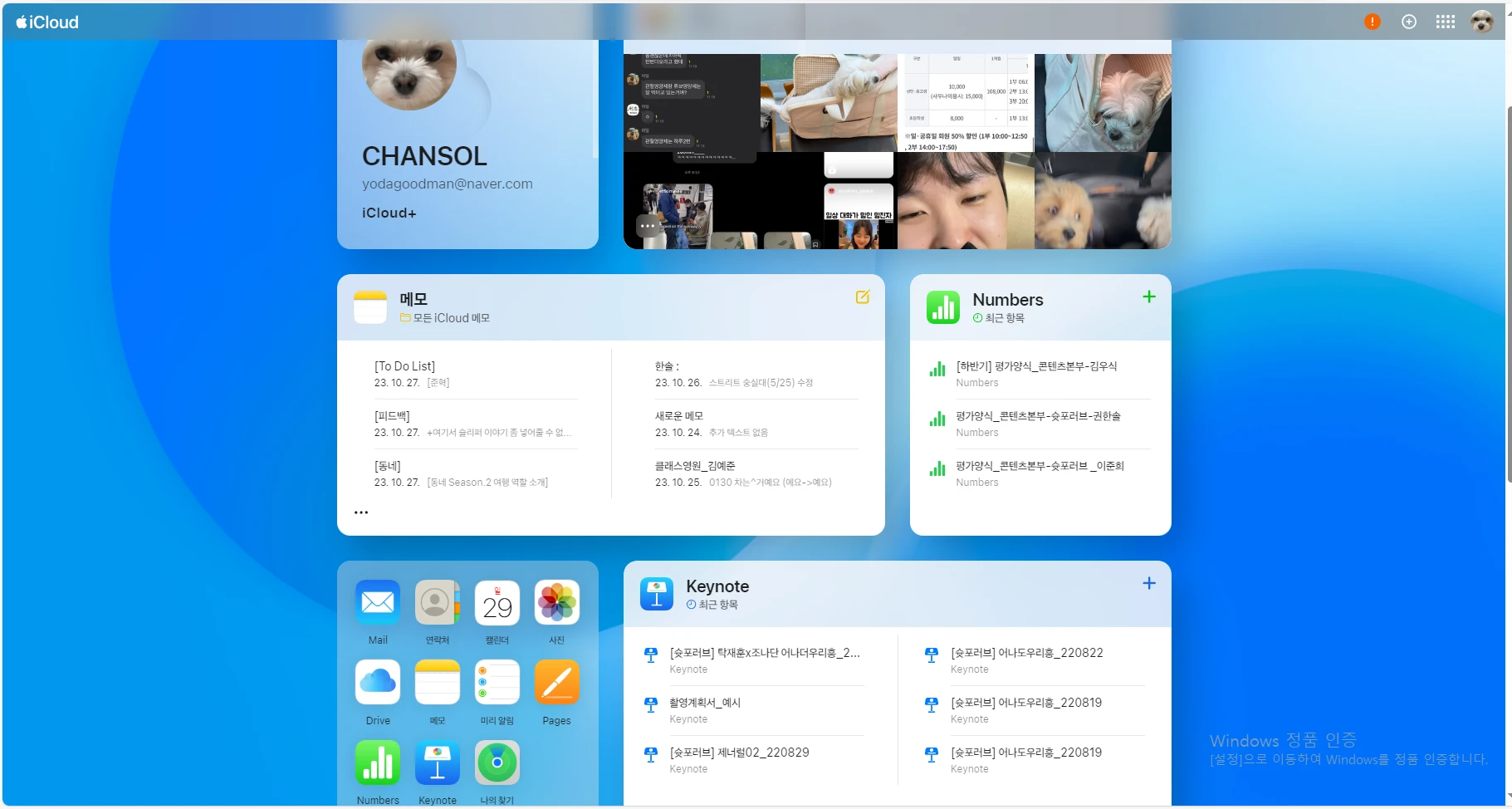This screenshot has width=1512, height=809.
Task: Click the Numbers widget header icon
Action: tap(943, 307)
